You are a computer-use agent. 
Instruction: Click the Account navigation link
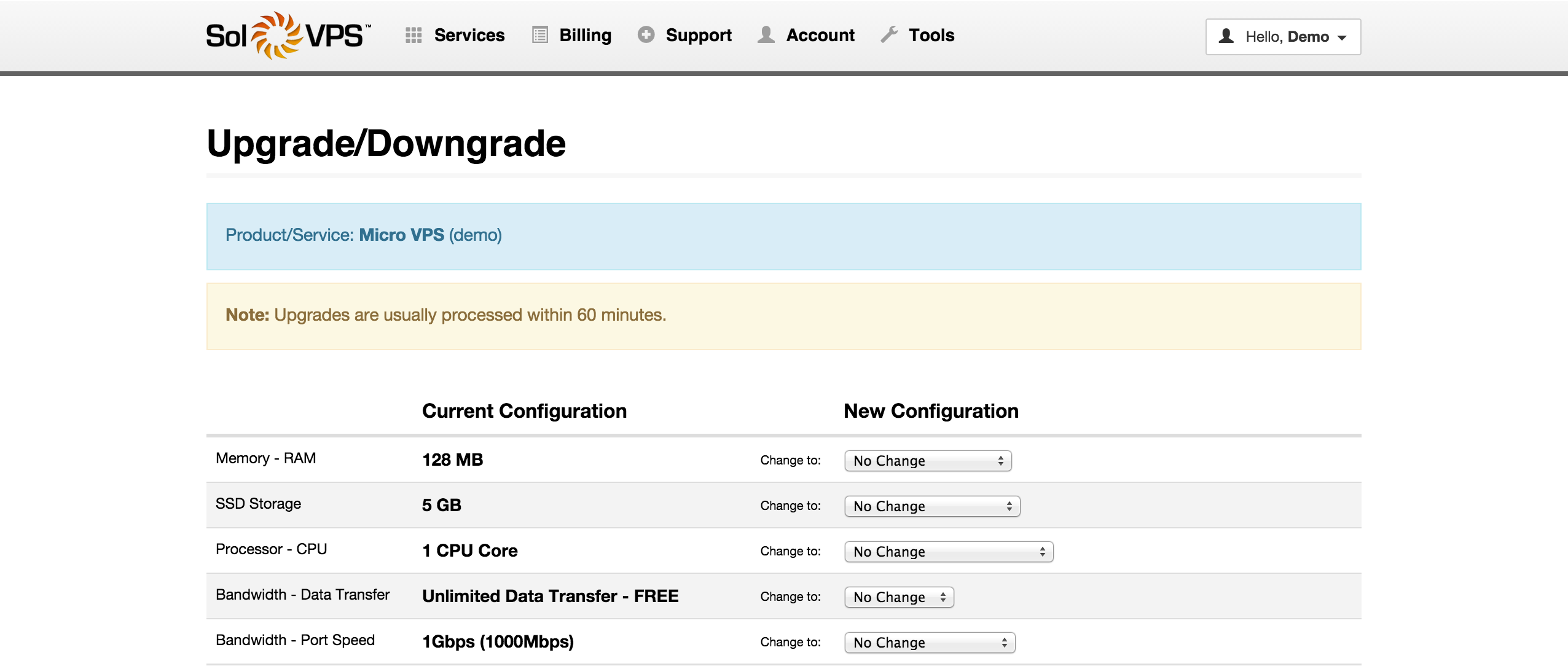click(x=820, y=35)
